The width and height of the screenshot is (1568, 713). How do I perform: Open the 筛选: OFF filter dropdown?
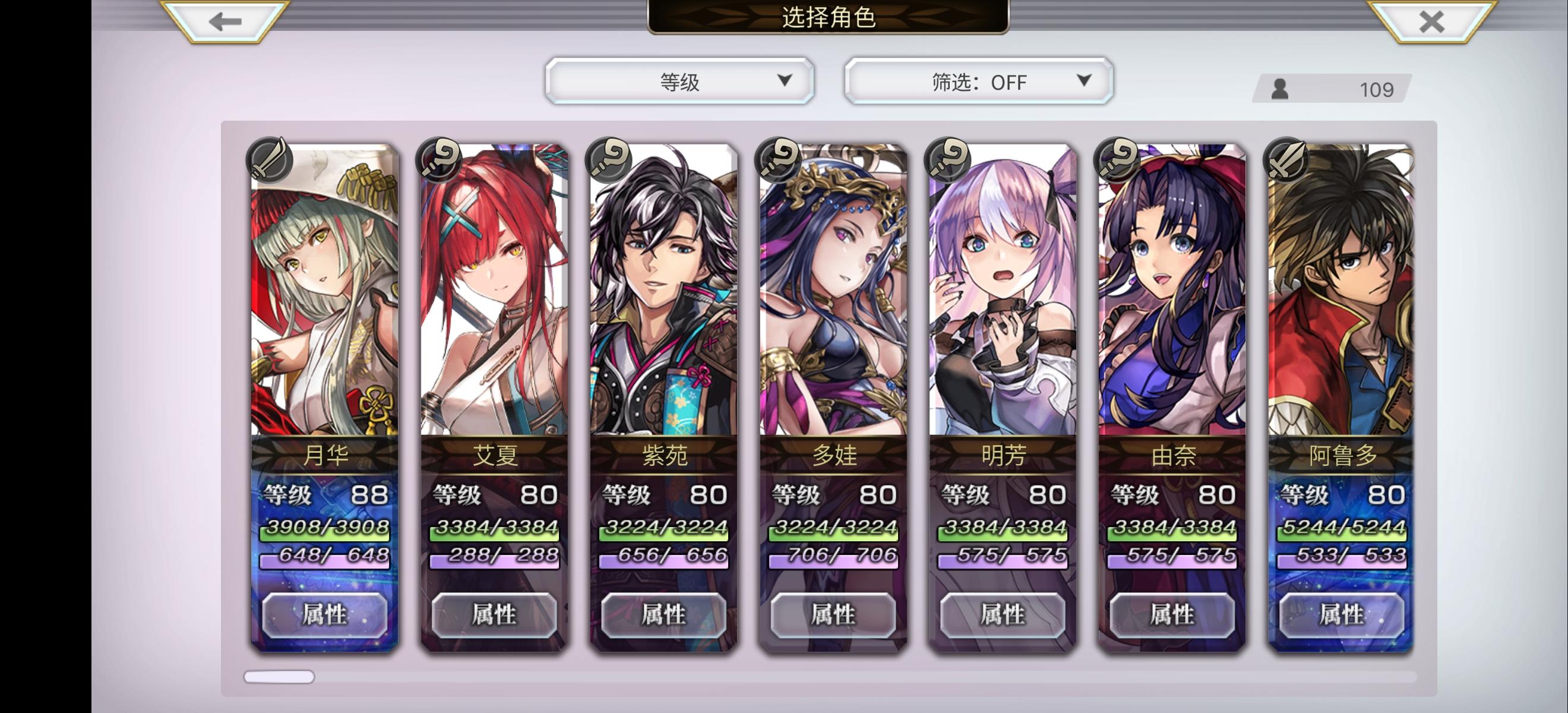point(979,81)
